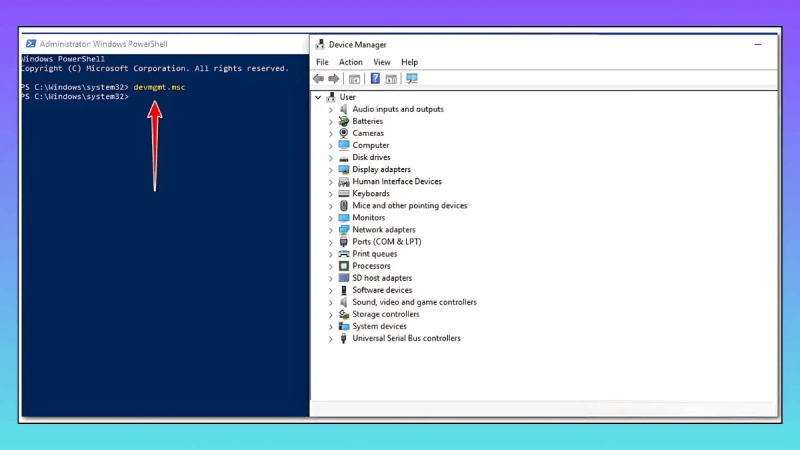
Task: Select Universal Serial Bus controllers entry
Action: tap(406, 338)
